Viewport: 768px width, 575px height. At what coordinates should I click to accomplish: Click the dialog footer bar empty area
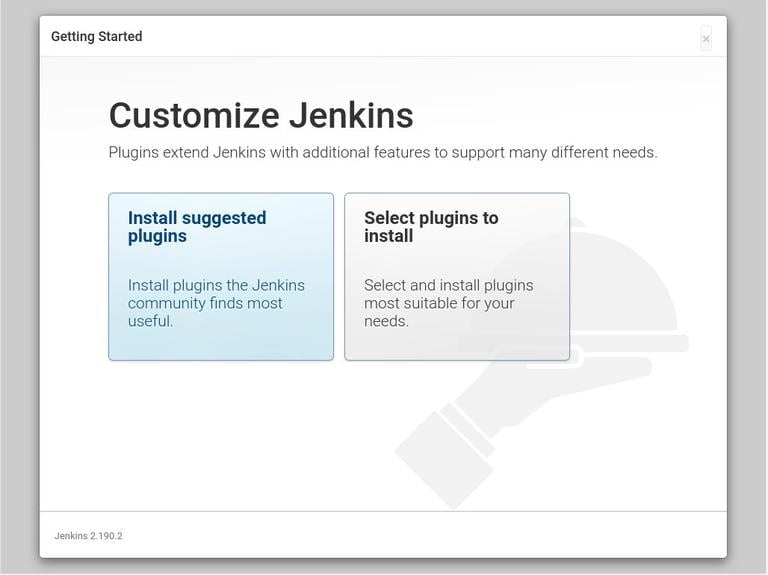click(x=400, y=536)
